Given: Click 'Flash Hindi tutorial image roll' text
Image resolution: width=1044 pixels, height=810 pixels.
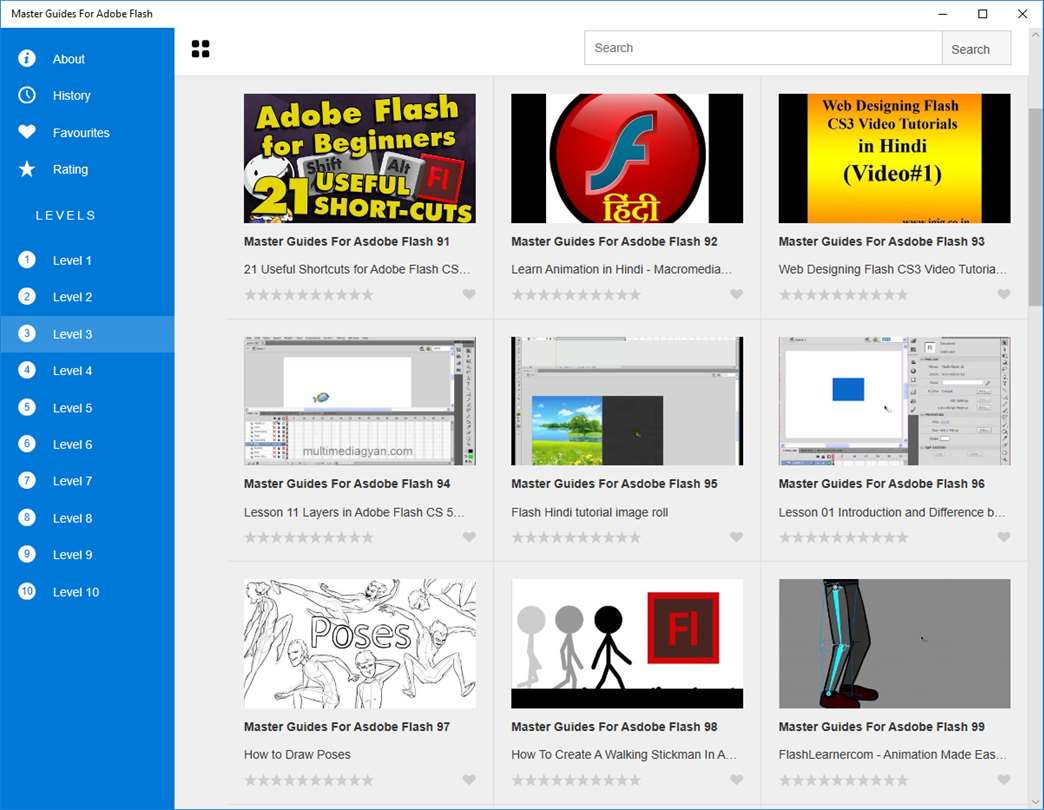Looking at the screenshot, I should click(589, 512).
